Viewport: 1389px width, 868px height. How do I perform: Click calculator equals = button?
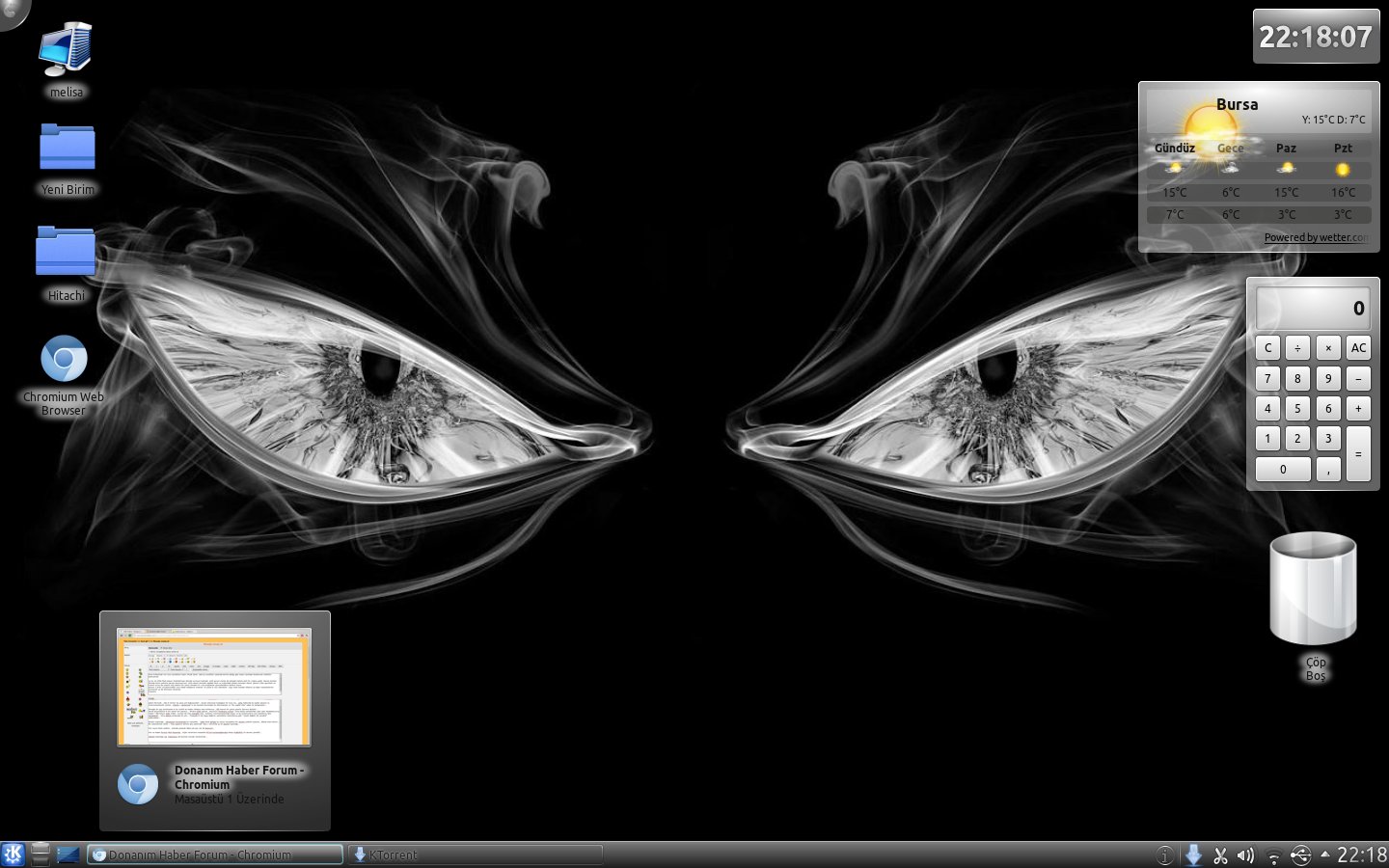click(x=1358, y=454)
